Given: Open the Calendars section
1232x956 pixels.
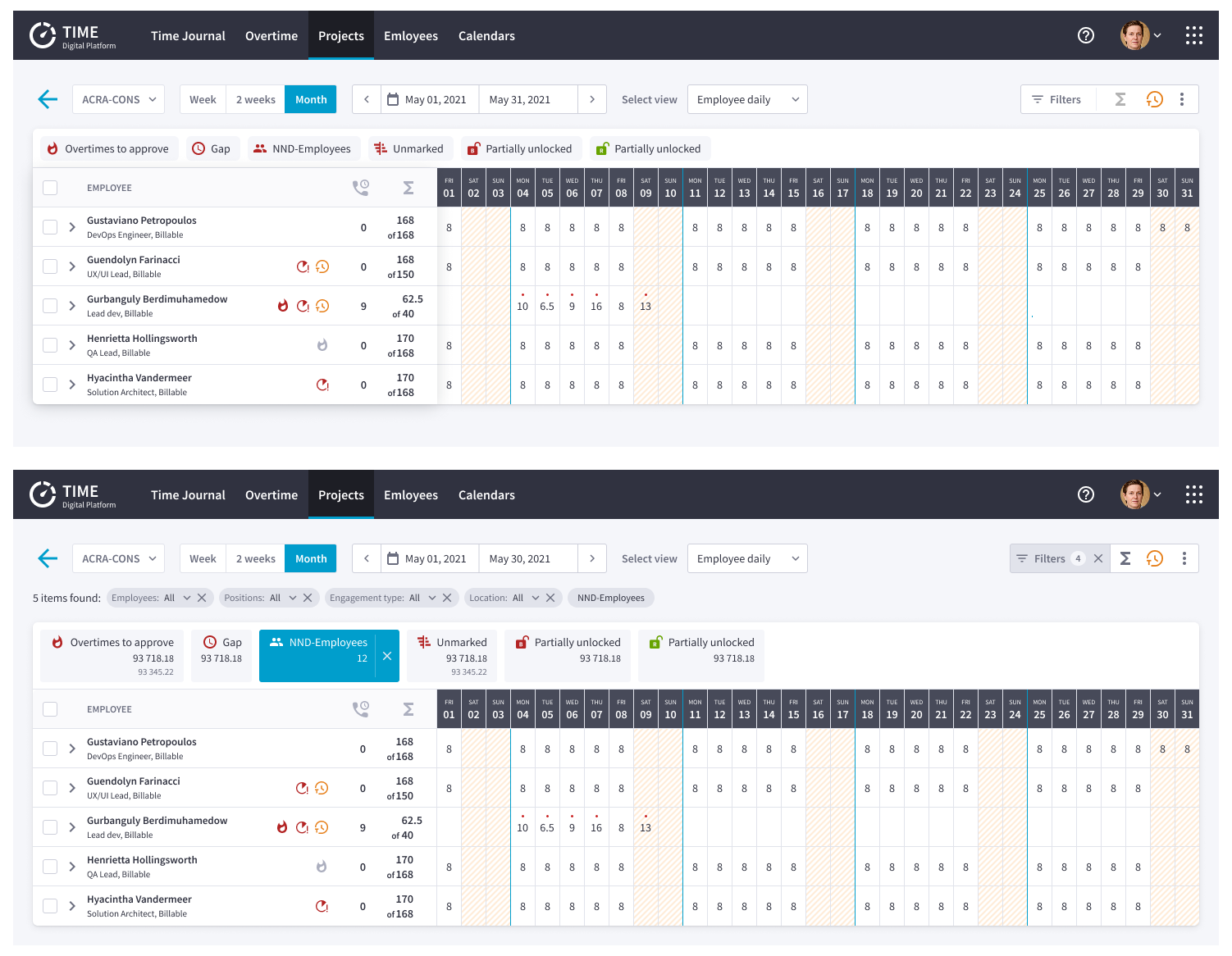Looking at the screenshot, I should 486,35.
